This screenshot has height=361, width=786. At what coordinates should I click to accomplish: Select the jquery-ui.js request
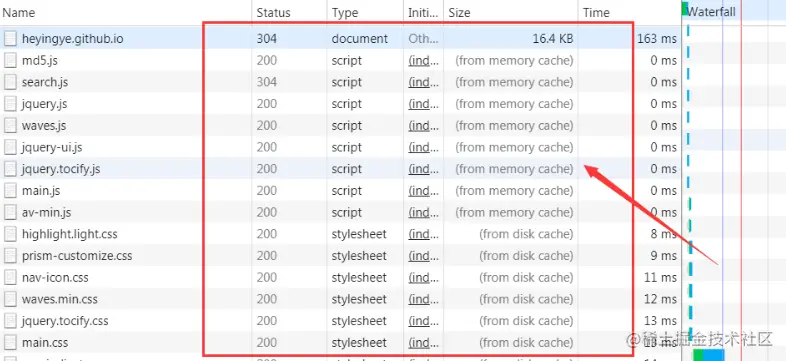340,147
